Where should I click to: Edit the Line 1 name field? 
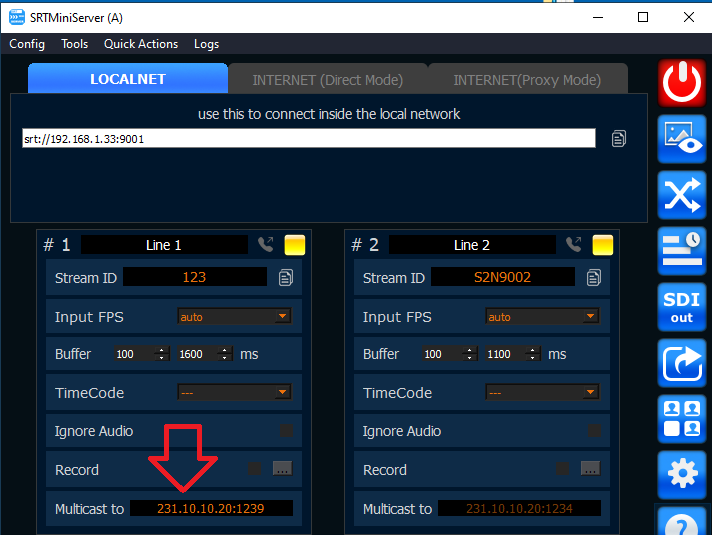click(x=164, y=245)
